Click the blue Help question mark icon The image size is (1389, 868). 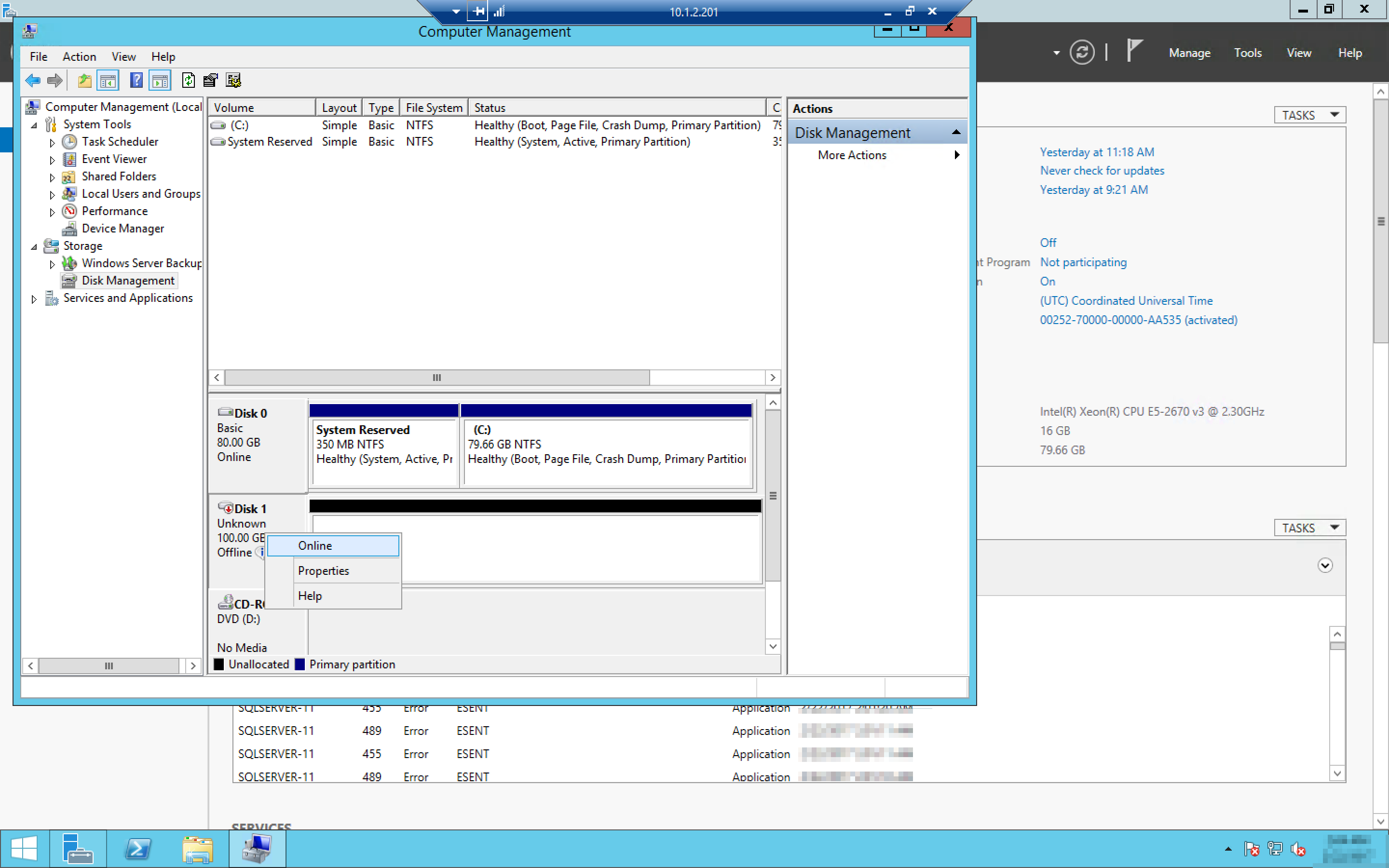tap(136, 81)
